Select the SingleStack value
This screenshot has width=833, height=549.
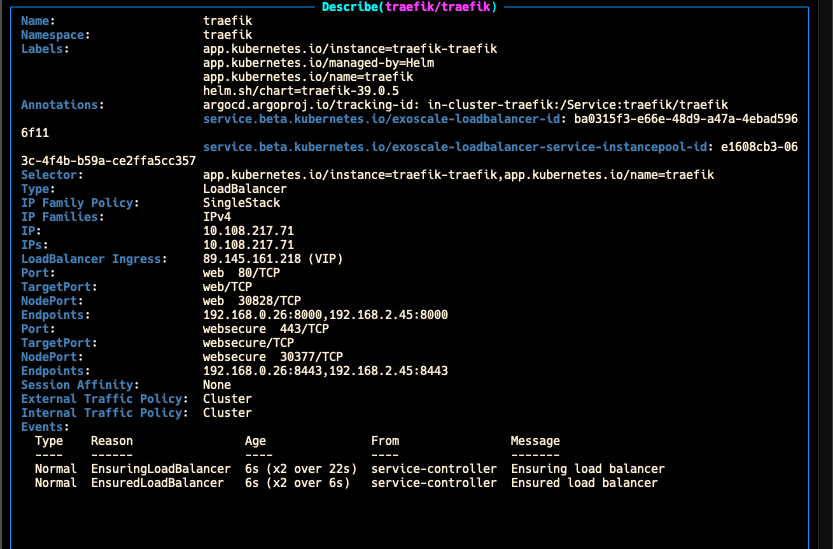[x=242, y=202]
